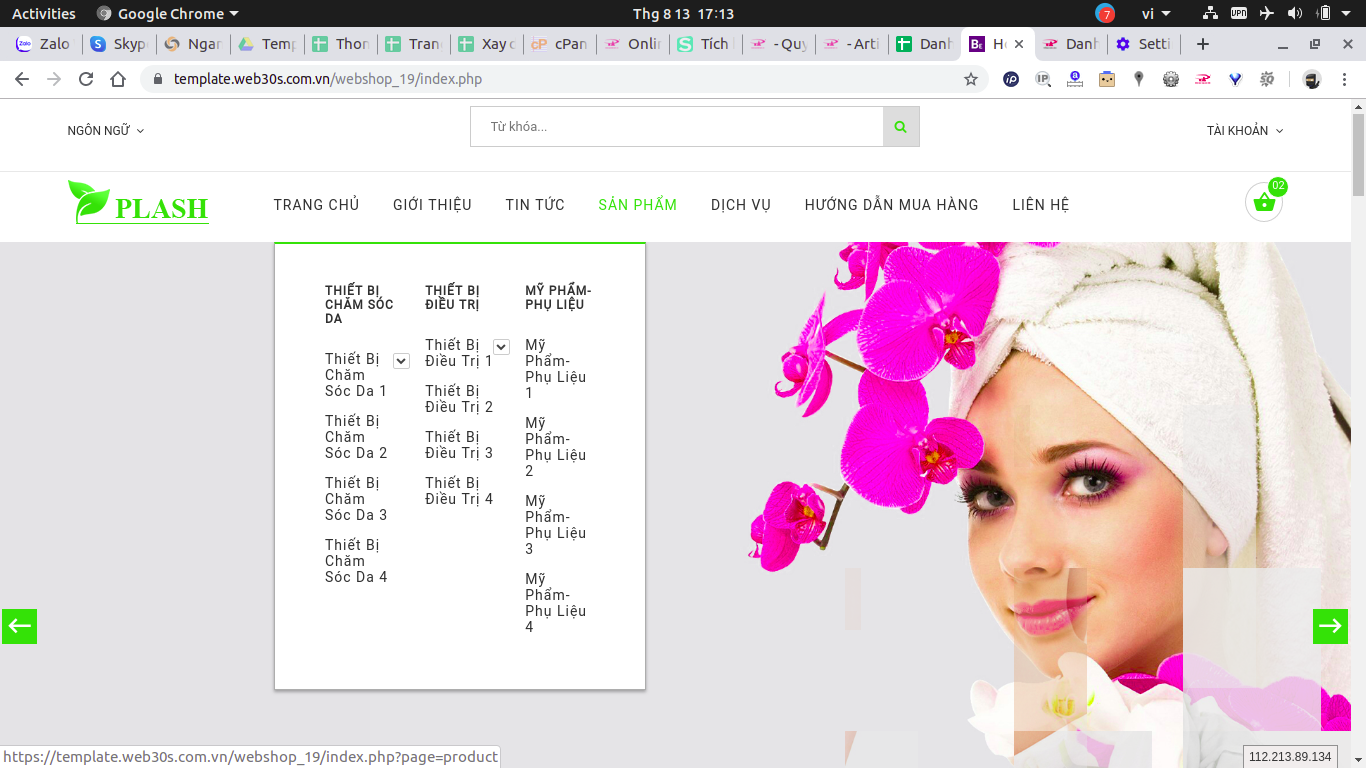Viewport: 1366px width, 768px height.
Task: Open Mỹ Phẩm-Phụ Liệu 3 link
Action: click(x=556, y=525)
